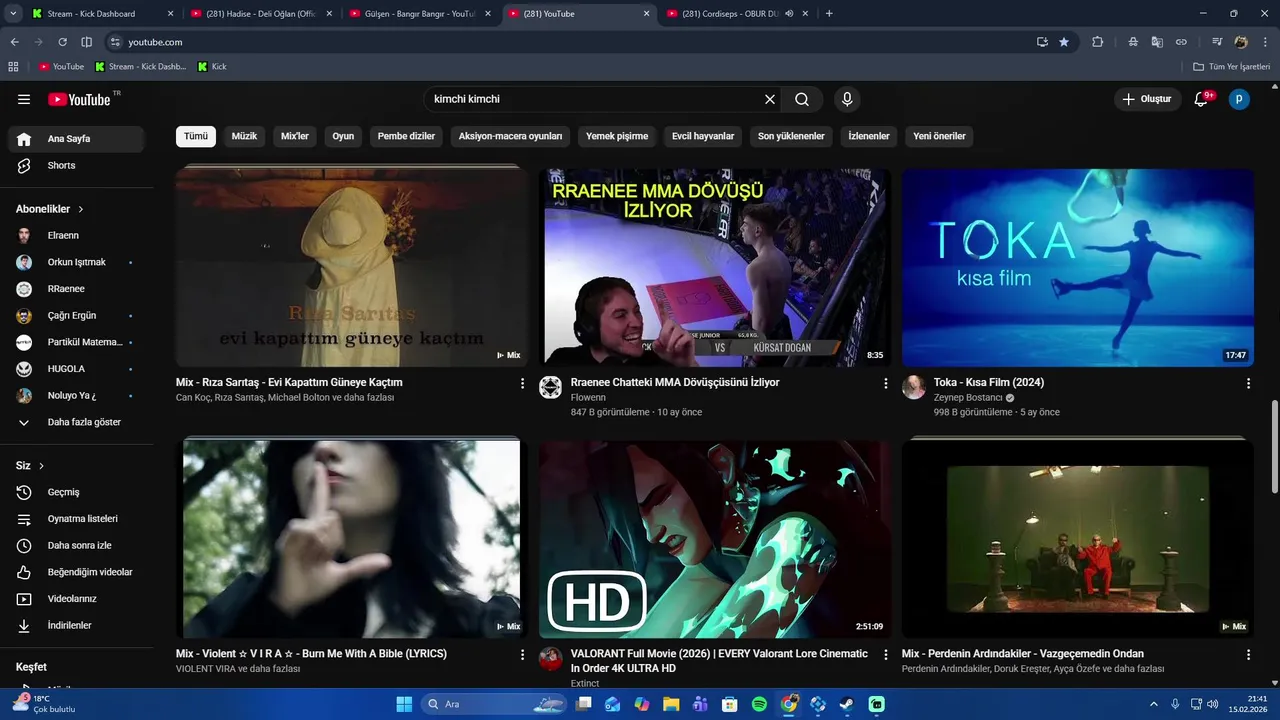Open File Explorer from the taskbar
1280x720 pixels.
click(671, 704)
